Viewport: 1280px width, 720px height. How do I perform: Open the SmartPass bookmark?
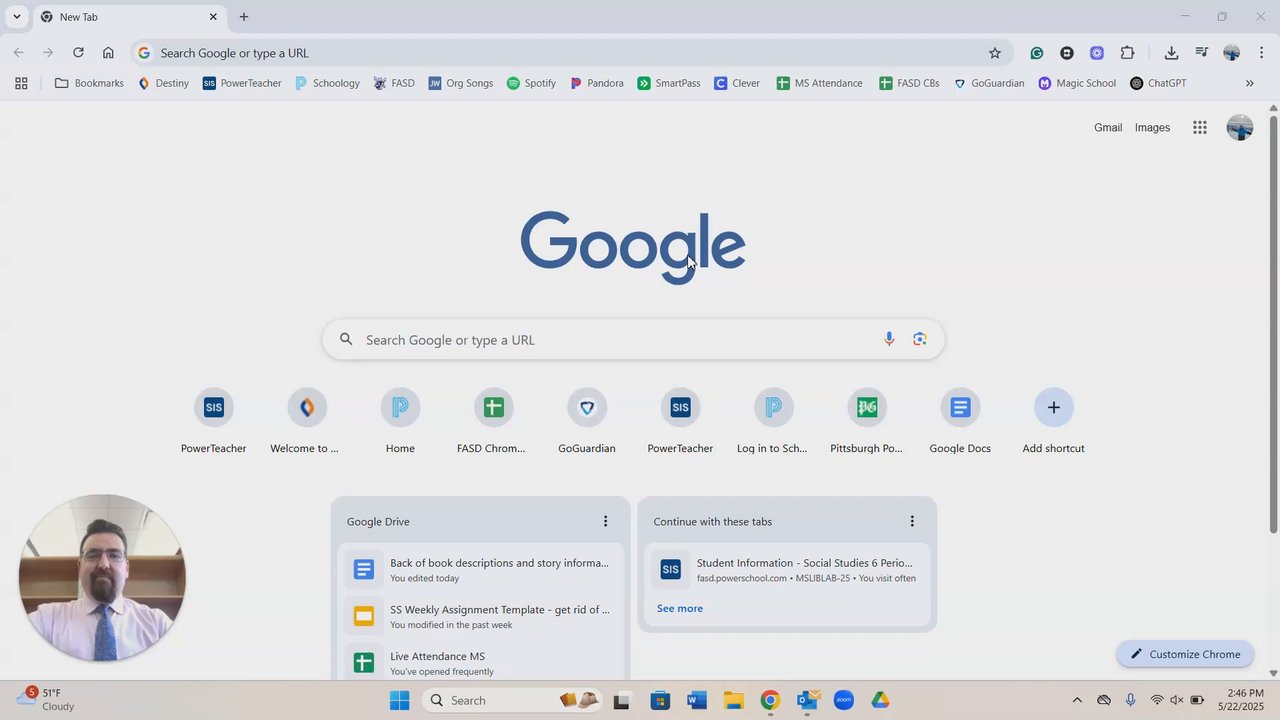point(669,83)
